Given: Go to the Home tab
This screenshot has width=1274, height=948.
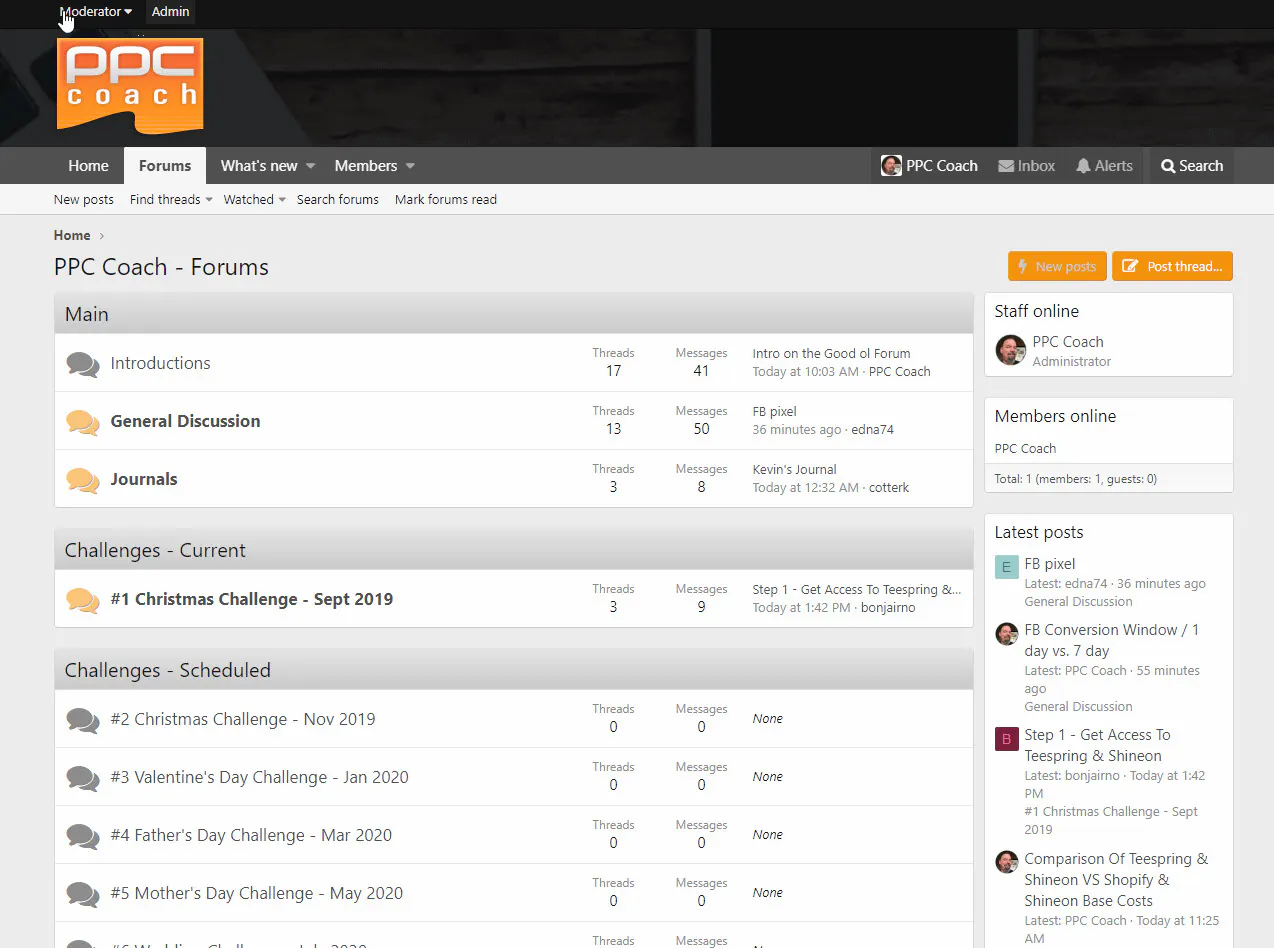Looking at the screenshot, I should pyautogui.click(x=88, y=166).
